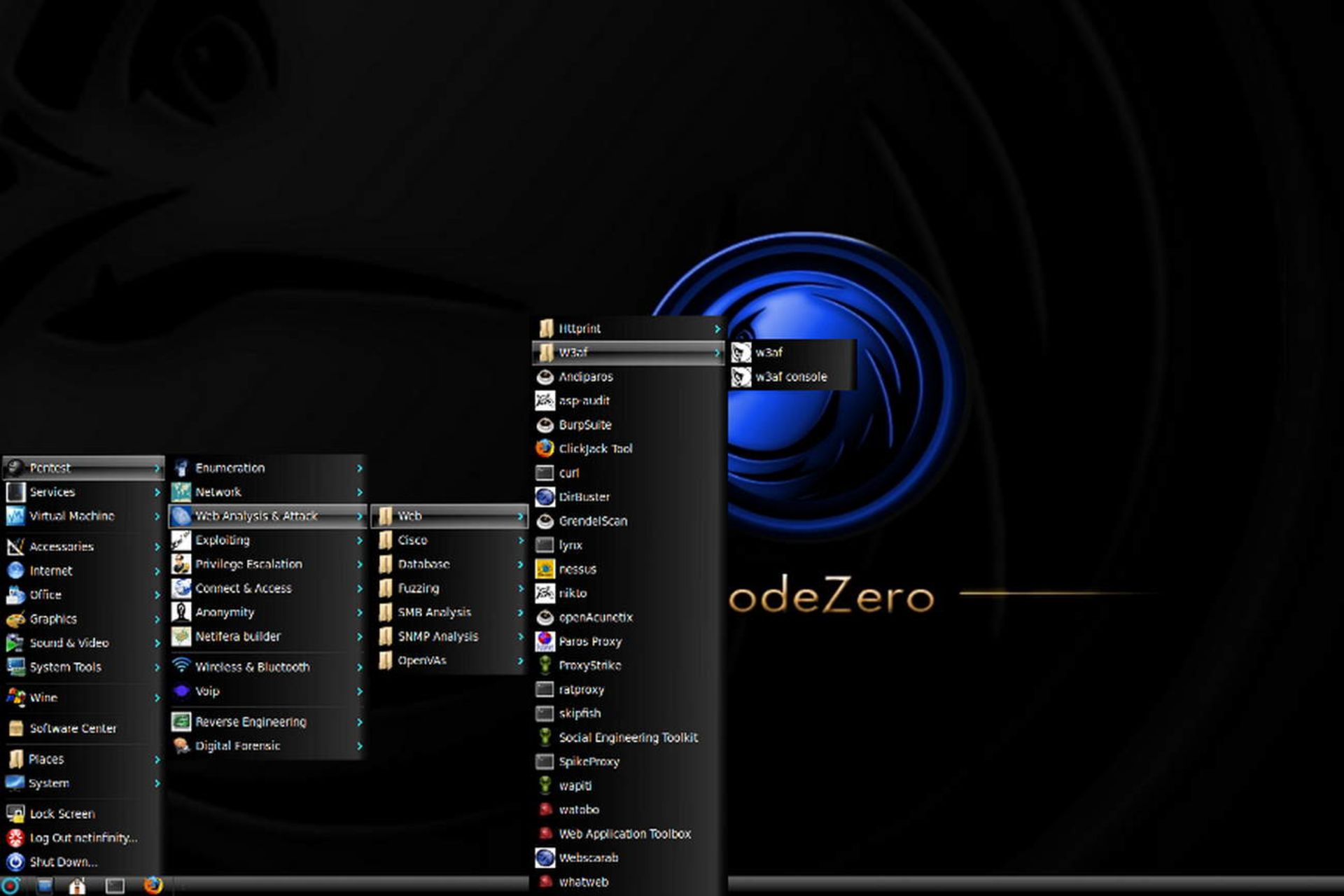Click the Andiparos coffee-cup icon
The height and width of the screenshot is (896, 1344).
point(545,377)
